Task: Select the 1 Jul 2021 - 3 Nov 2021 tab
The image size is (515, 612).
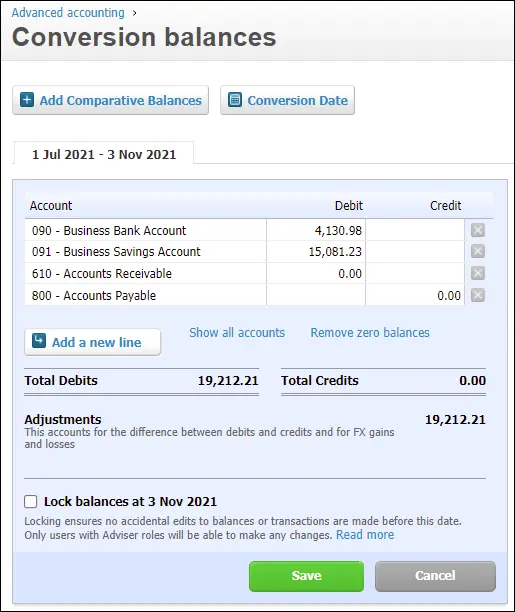Action: (x=104, y=155)
